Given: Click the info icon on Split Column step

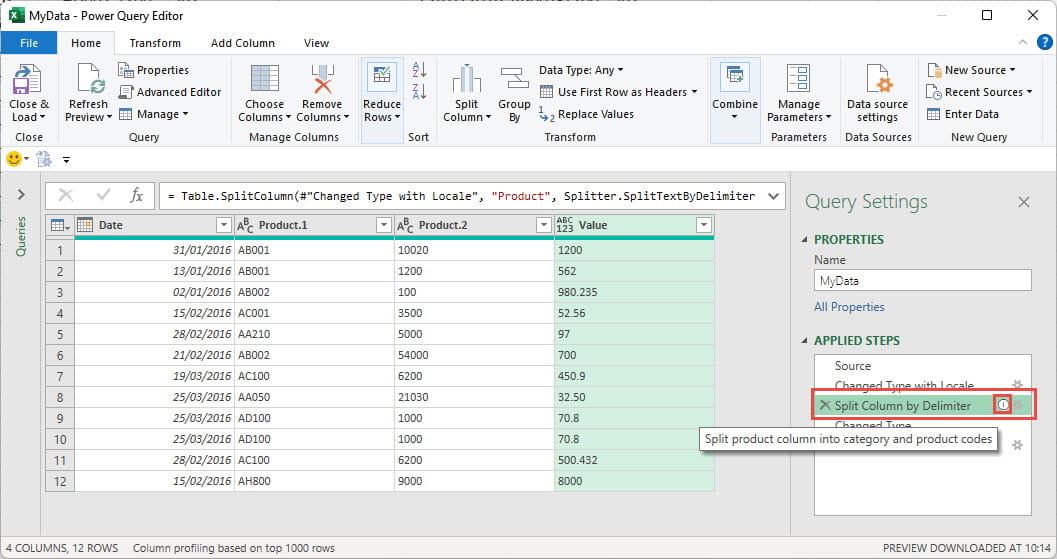Looking at the screenshot, I should pyautogui.click(x=1002, y=405).
